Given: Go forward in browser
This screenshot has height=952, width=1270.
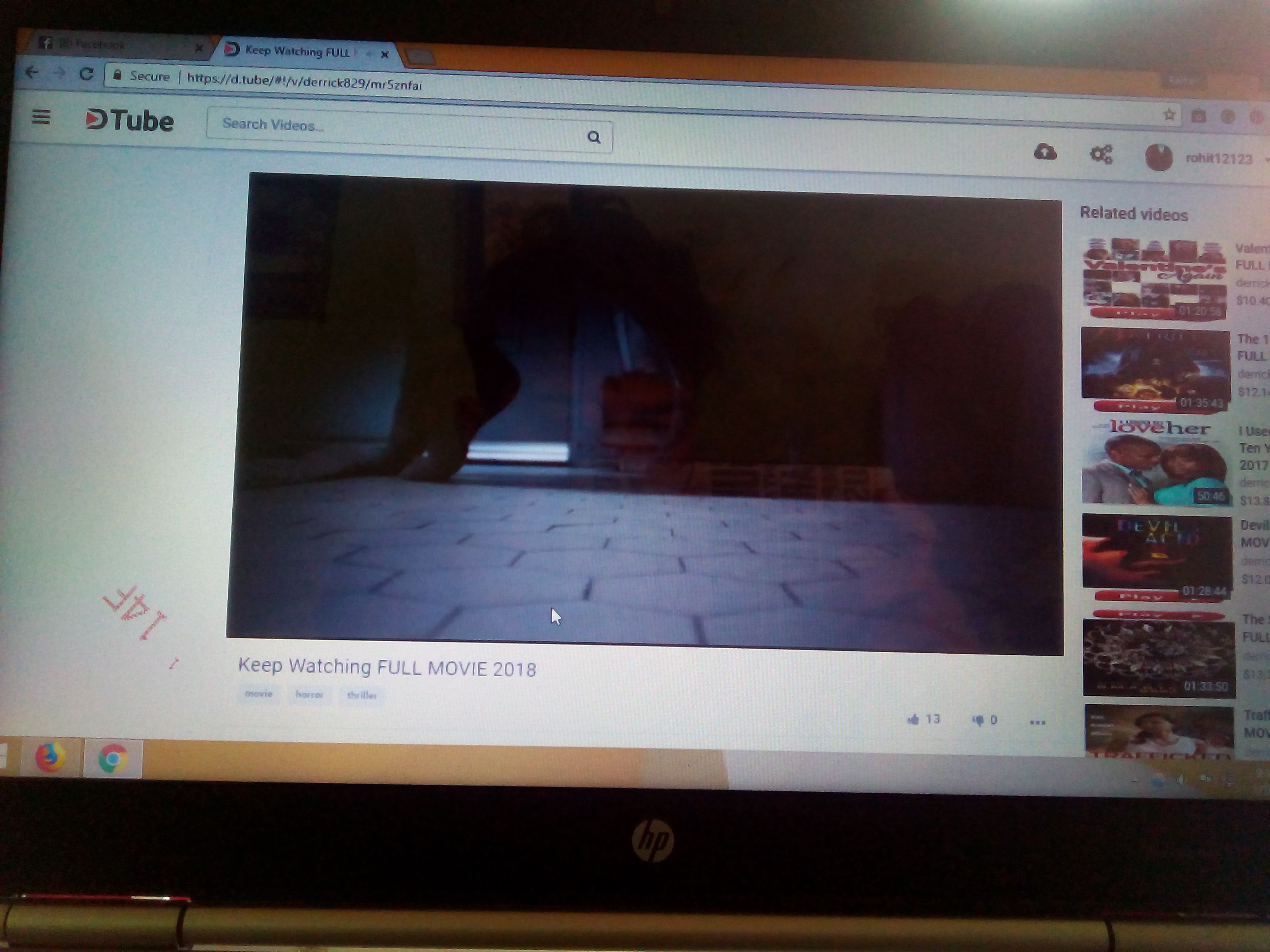Looking at the screenshot, I should tap(59, 73).
